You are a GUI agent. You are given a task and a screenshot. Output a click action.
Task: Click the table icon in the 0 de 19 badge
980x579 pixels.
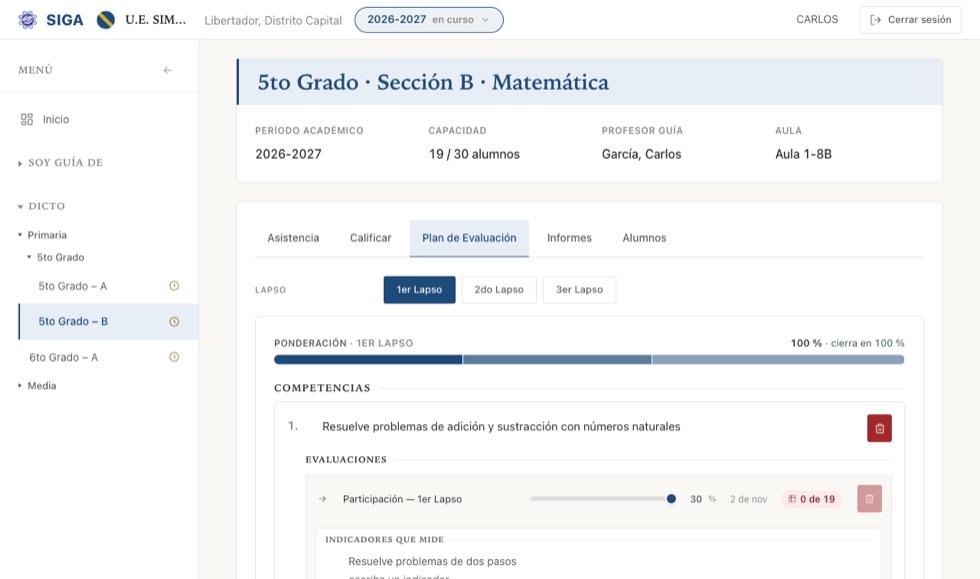click(x=792, y=499)
